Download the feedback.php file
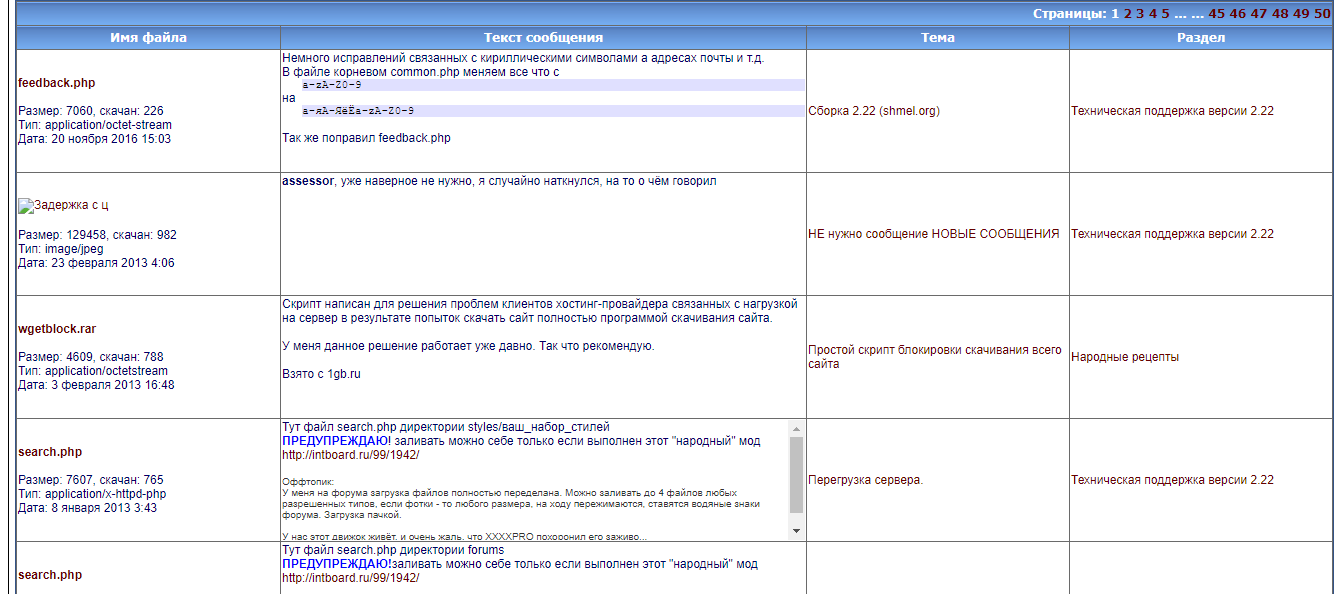The width and height of the screenshot is (1335, 594). coord(57,83)
